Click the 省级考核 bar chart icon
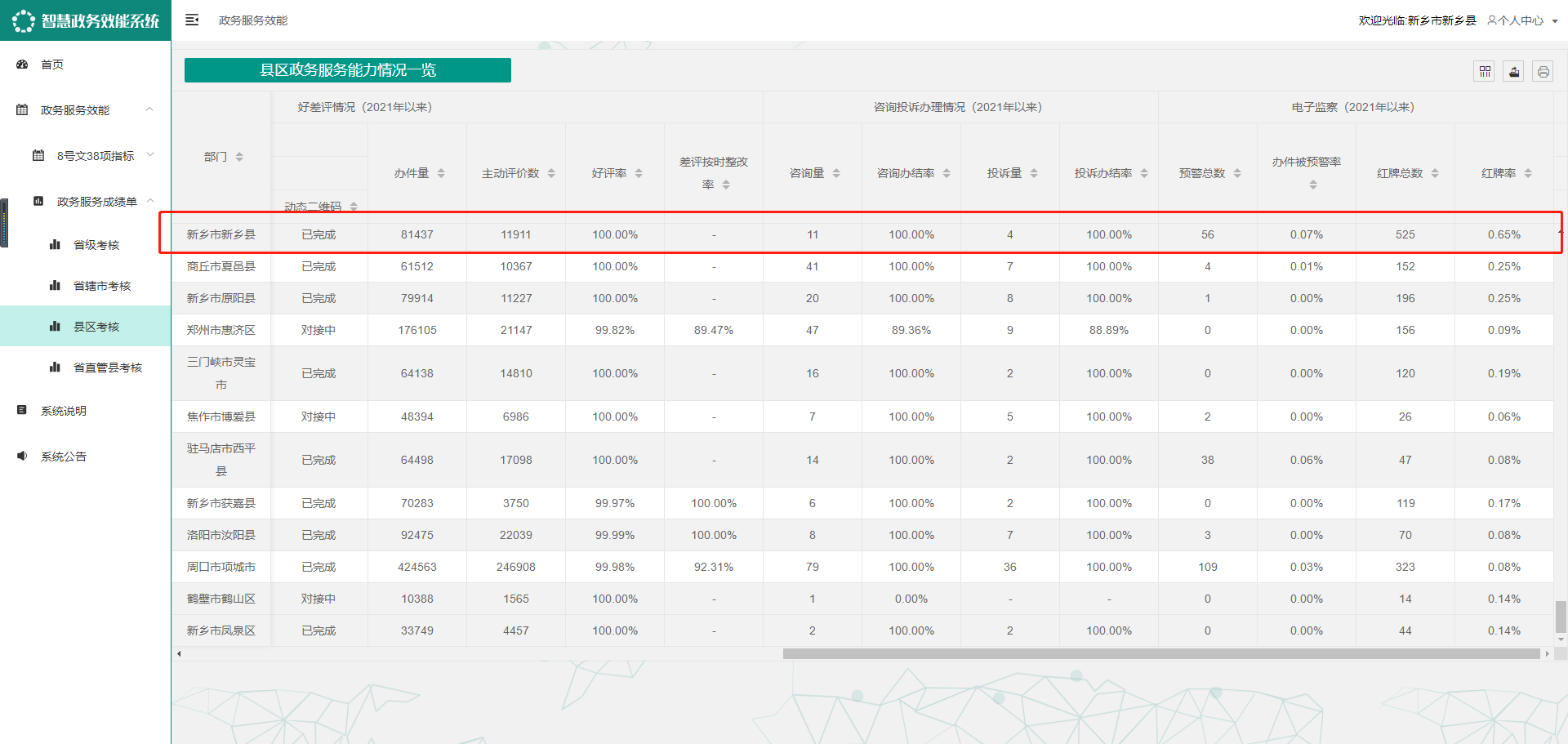The height and width of the screenshot is (744, 1568). point(55,244)
